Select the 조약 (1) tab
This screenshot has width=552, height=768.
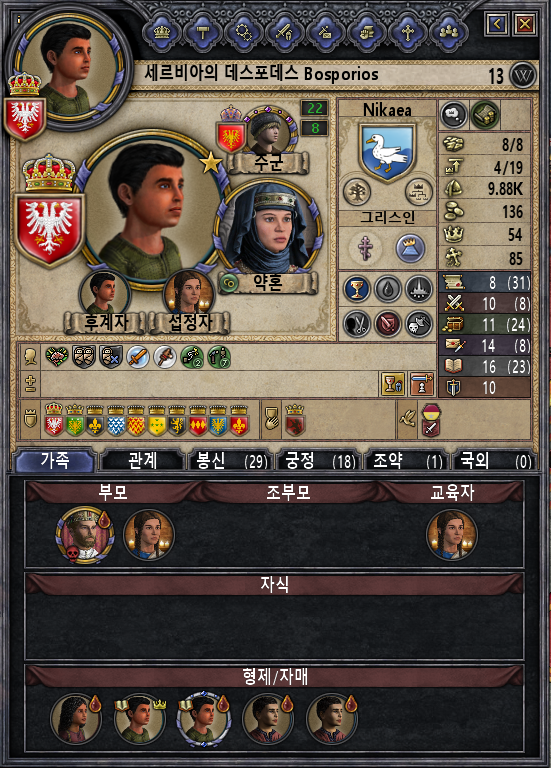coord(406,461)
